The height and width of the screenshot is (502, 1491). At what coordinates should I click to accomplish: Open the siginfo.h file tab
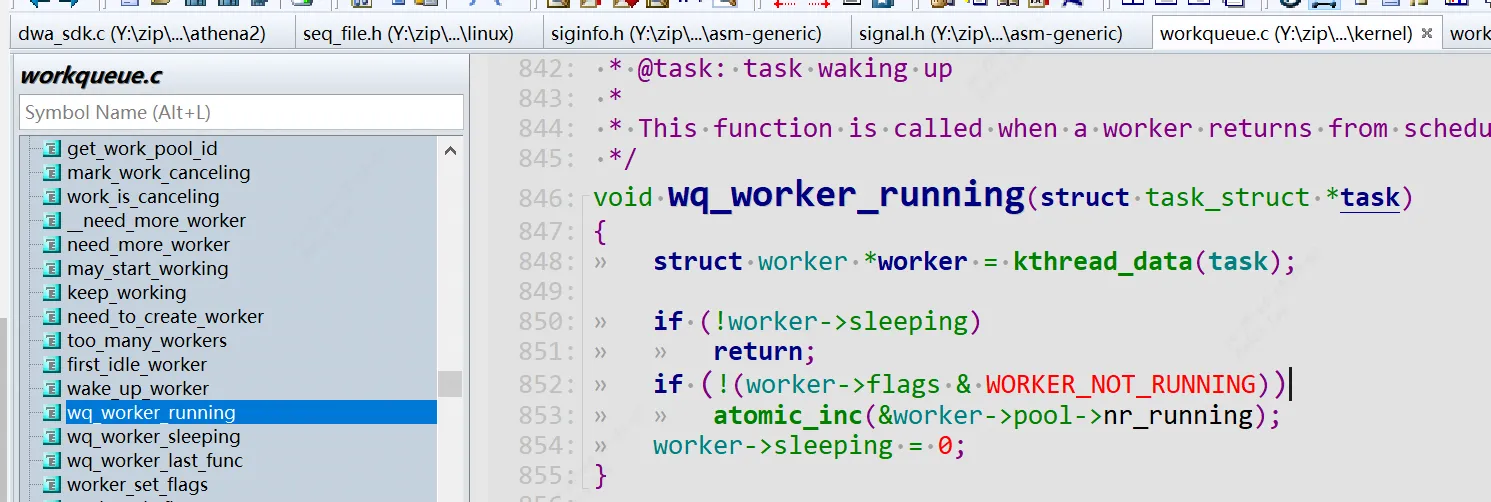(x=686, y=34)
